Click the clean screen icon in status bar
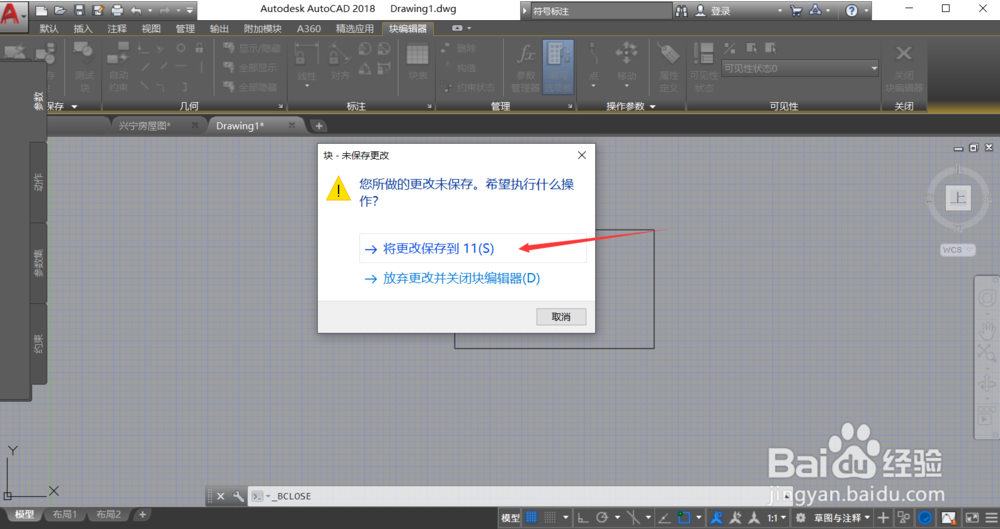The image size is (1000, 529). (972, 518)
